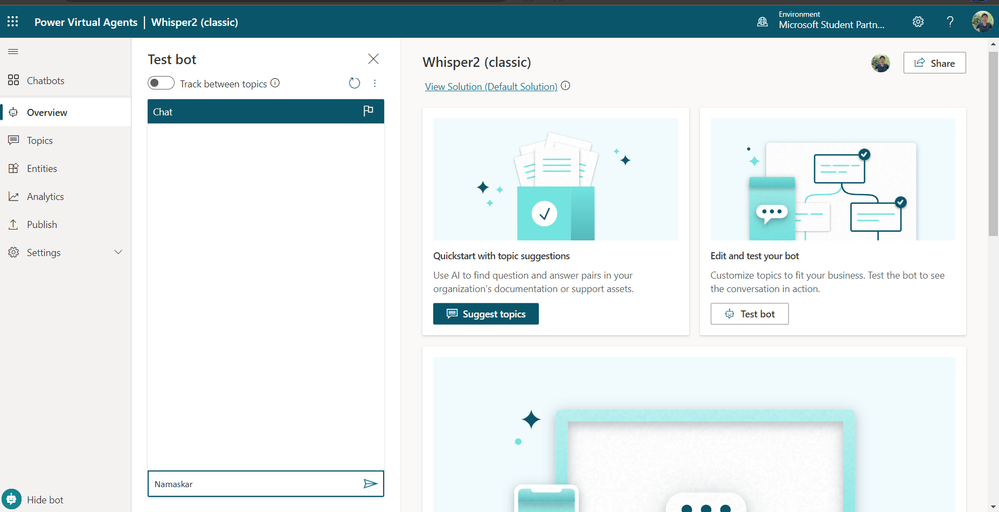
Task: Click the Settings gear icon in sidebar
Action: point(13,253)
